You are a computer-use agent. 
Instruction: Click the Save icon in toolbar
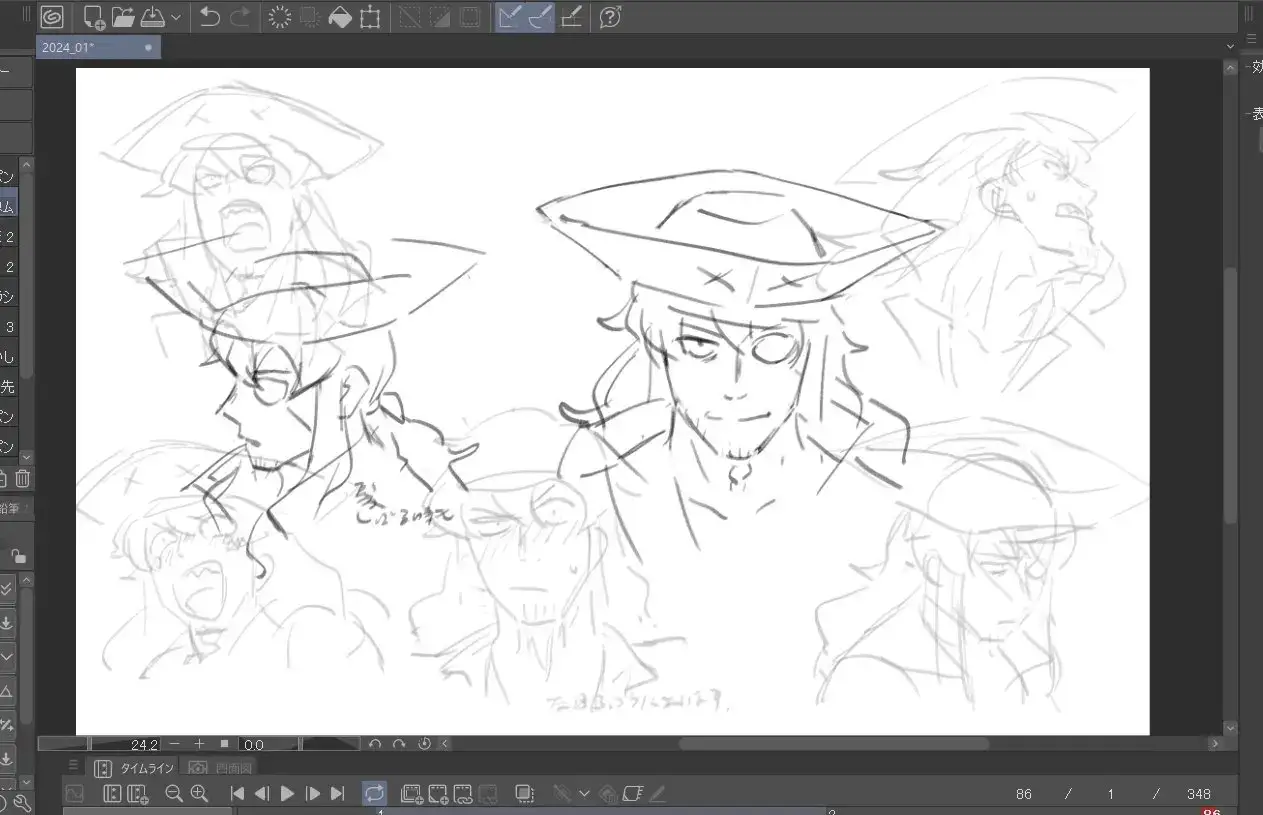[x=151, y=17]
